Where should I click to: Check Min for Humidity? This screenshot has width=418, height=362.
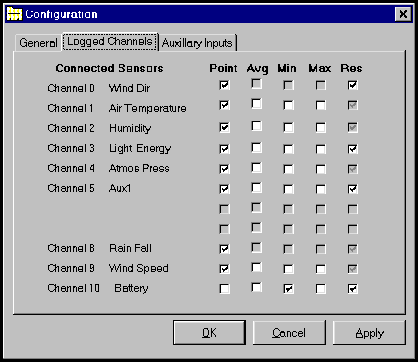289,127
